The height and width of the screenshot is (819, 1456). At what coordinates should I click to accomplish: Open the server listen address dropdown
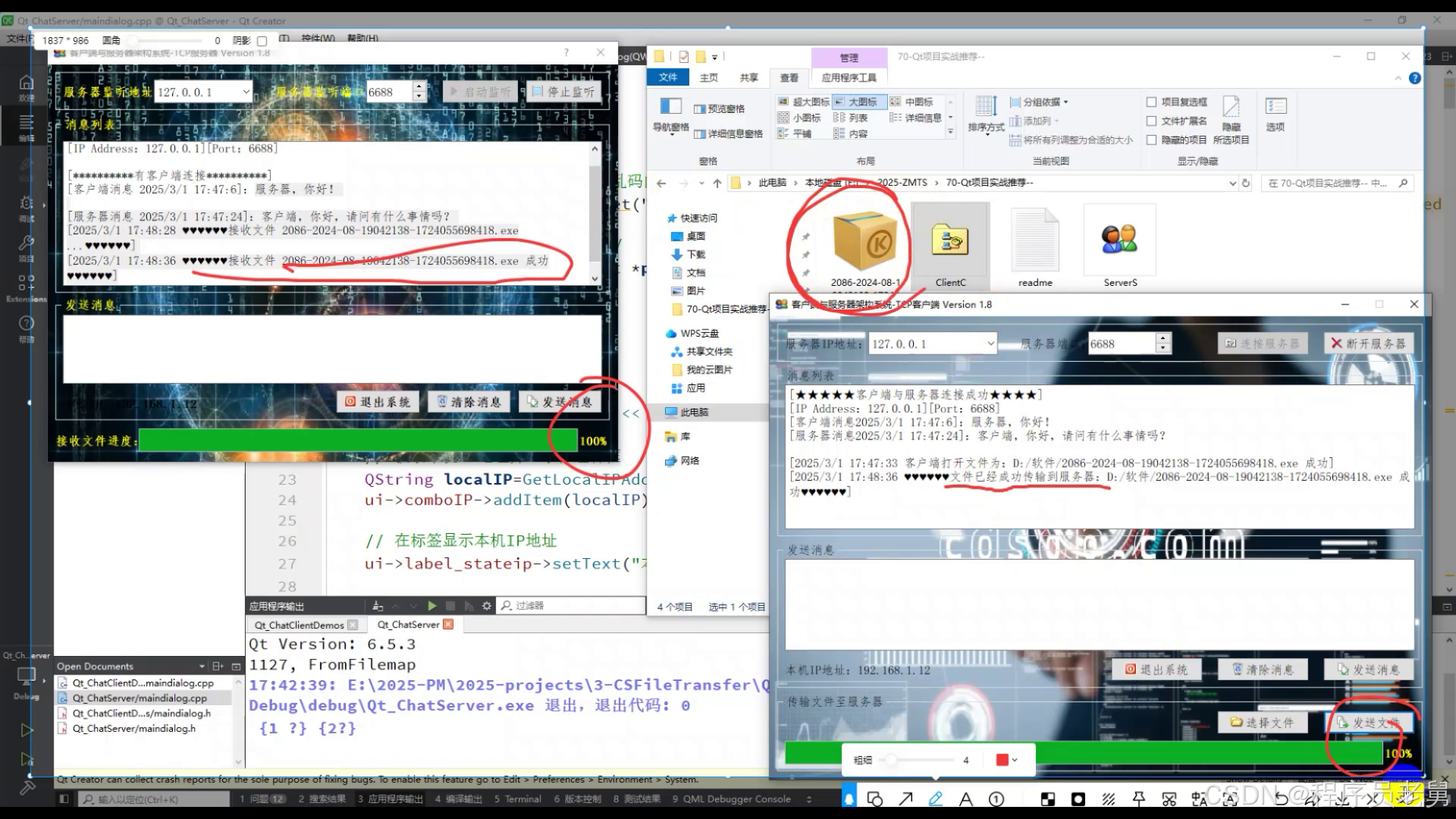click(246, 92)
